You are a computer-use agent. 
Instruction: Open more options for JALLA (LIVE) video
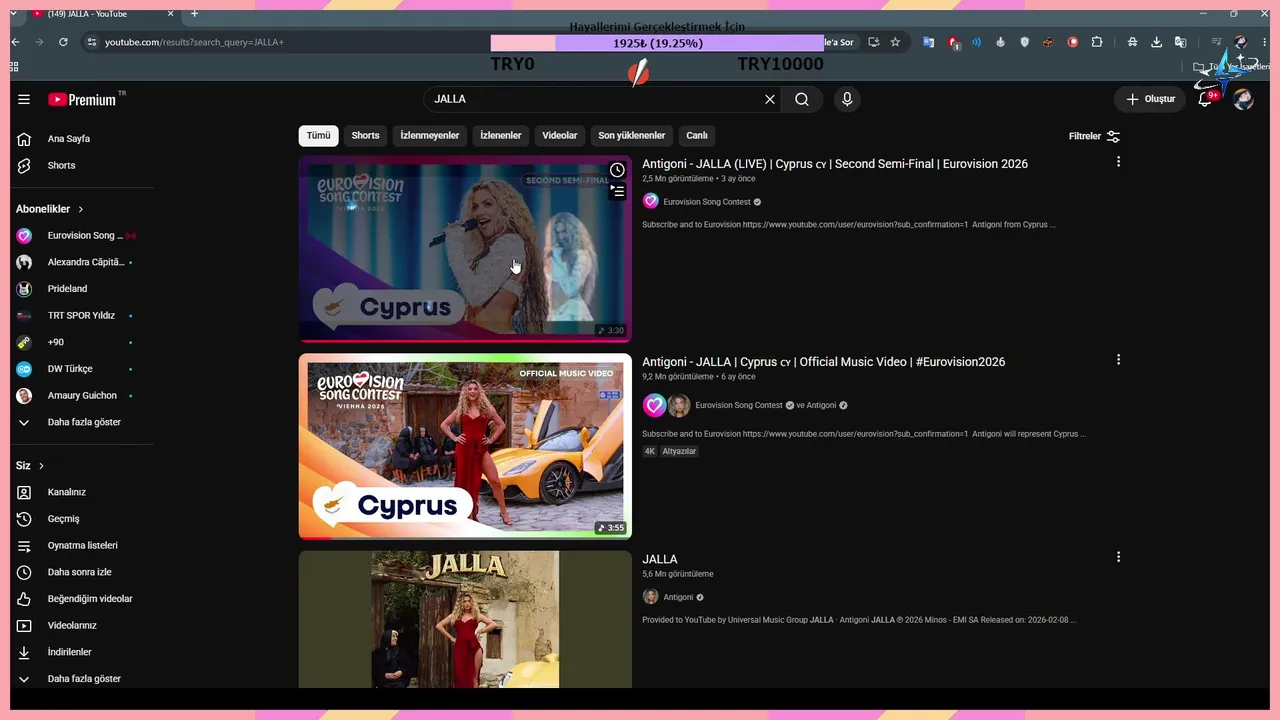tap(1118, 162)
